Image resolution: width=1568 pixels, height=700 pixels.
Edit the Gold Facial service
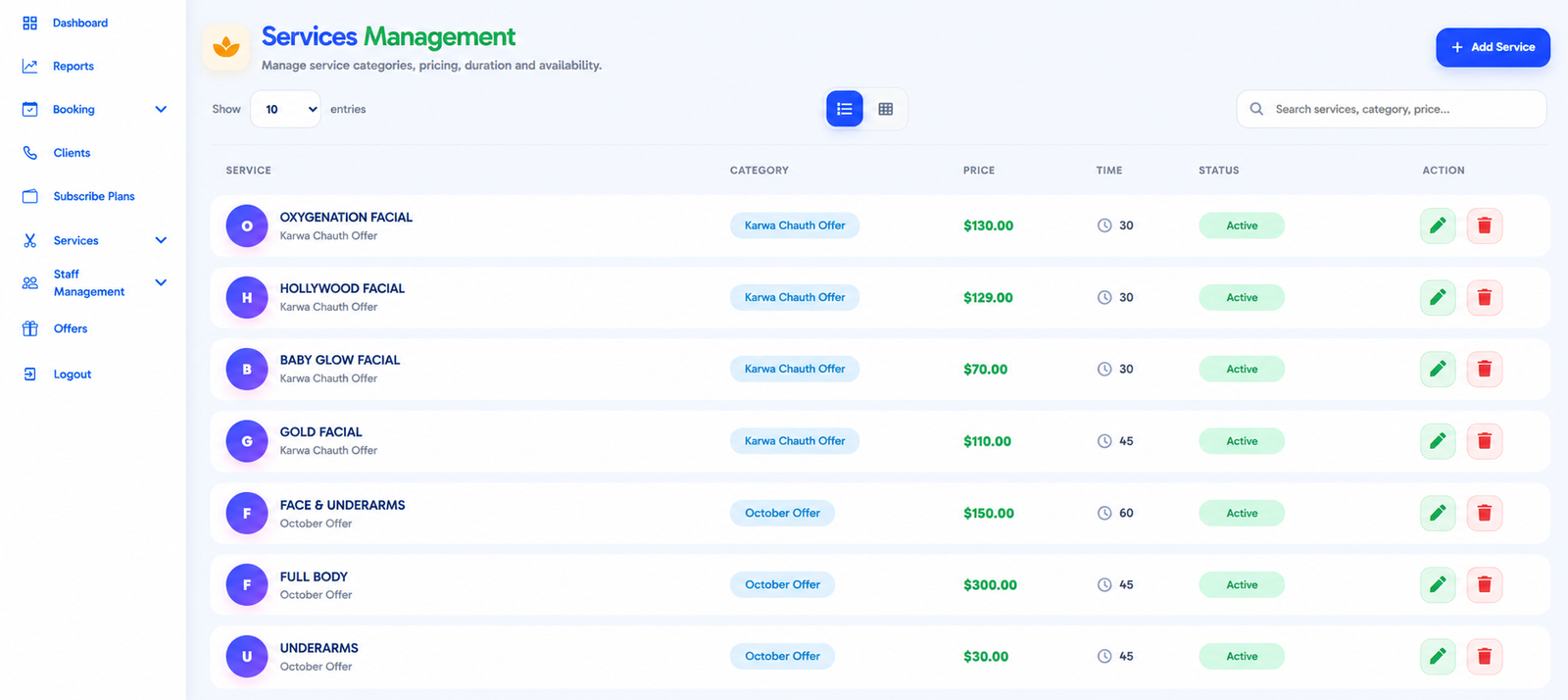1438,441
